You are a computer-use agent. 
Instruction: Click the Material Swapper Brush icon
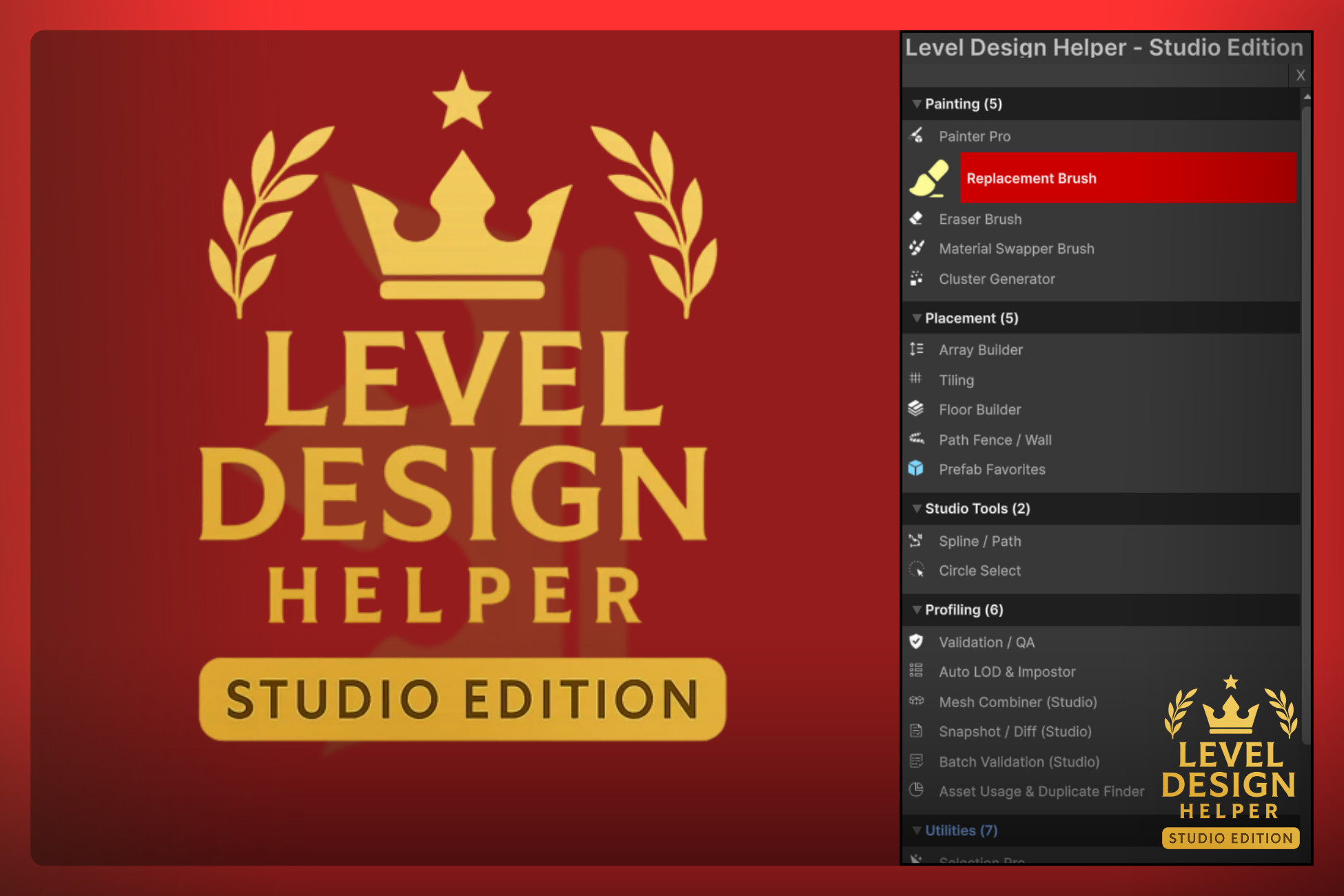pyautogui.click(x=917, y=248)
